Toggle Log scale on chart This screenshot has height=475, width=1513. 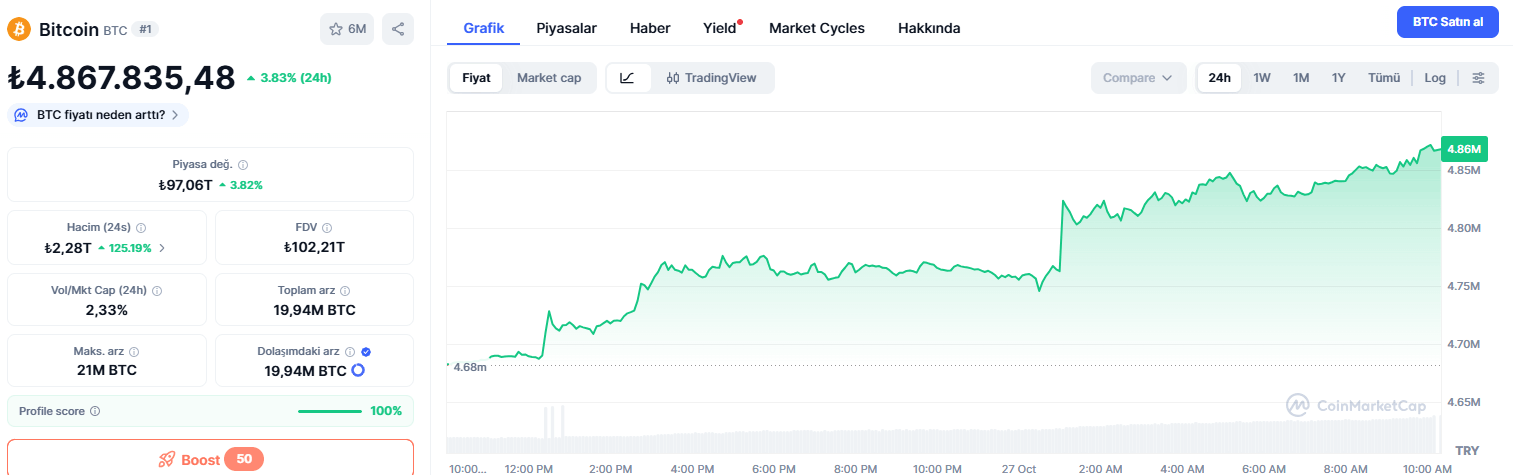click(x=1435, y=78)
